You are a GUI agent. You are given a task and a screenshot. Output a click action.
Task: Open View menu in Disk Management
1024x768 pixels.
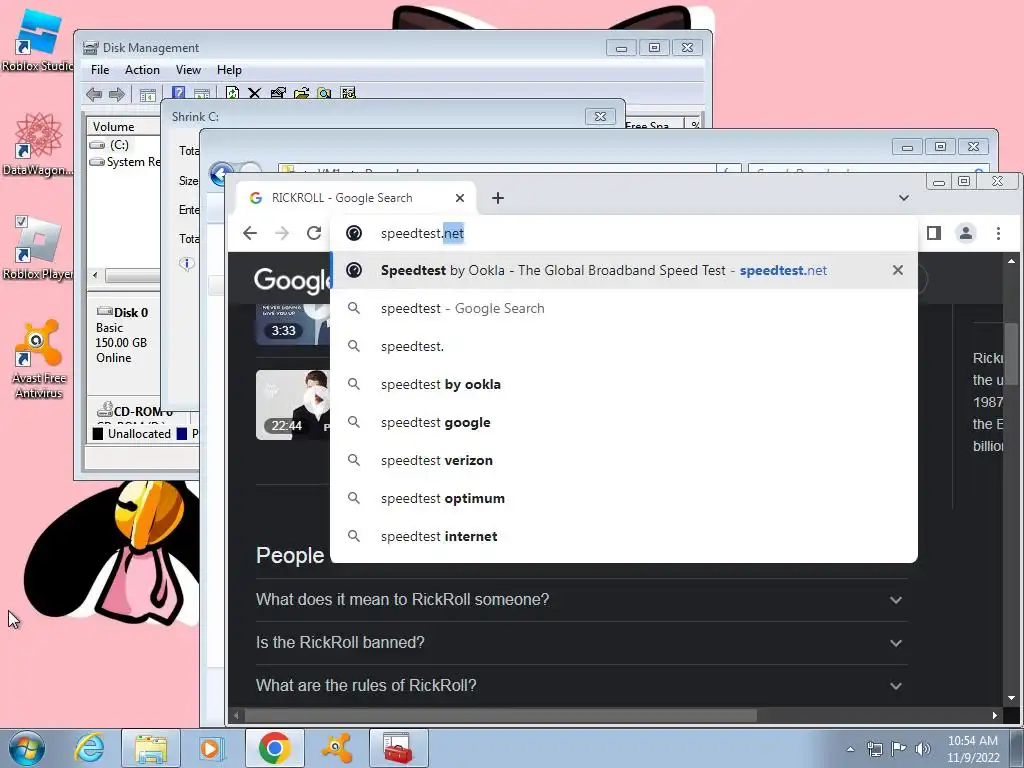tap(188, 70)
